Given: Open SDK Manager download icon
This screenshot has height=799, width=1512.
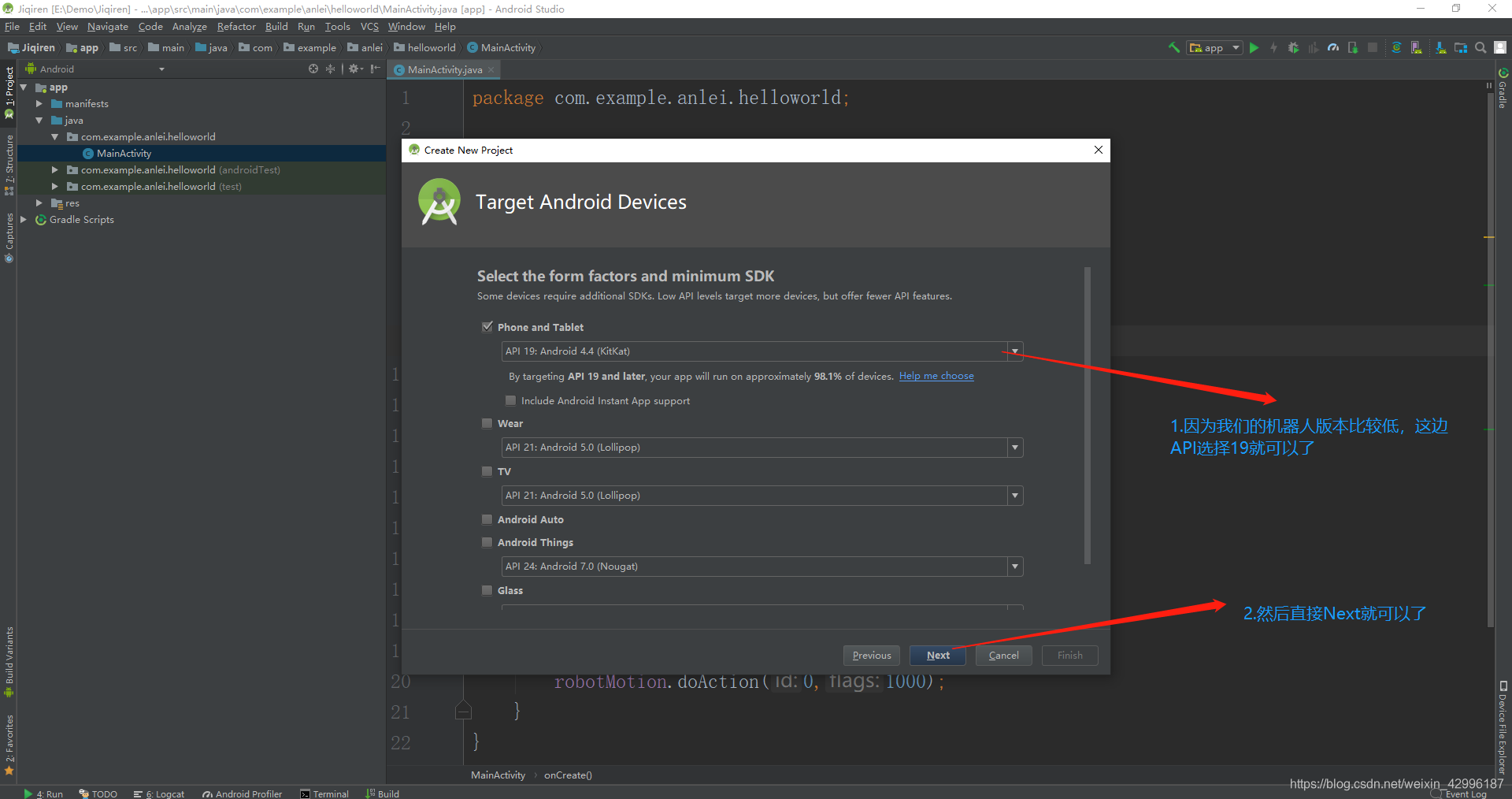Looking at the screenshot, I should pos(1440,47).
